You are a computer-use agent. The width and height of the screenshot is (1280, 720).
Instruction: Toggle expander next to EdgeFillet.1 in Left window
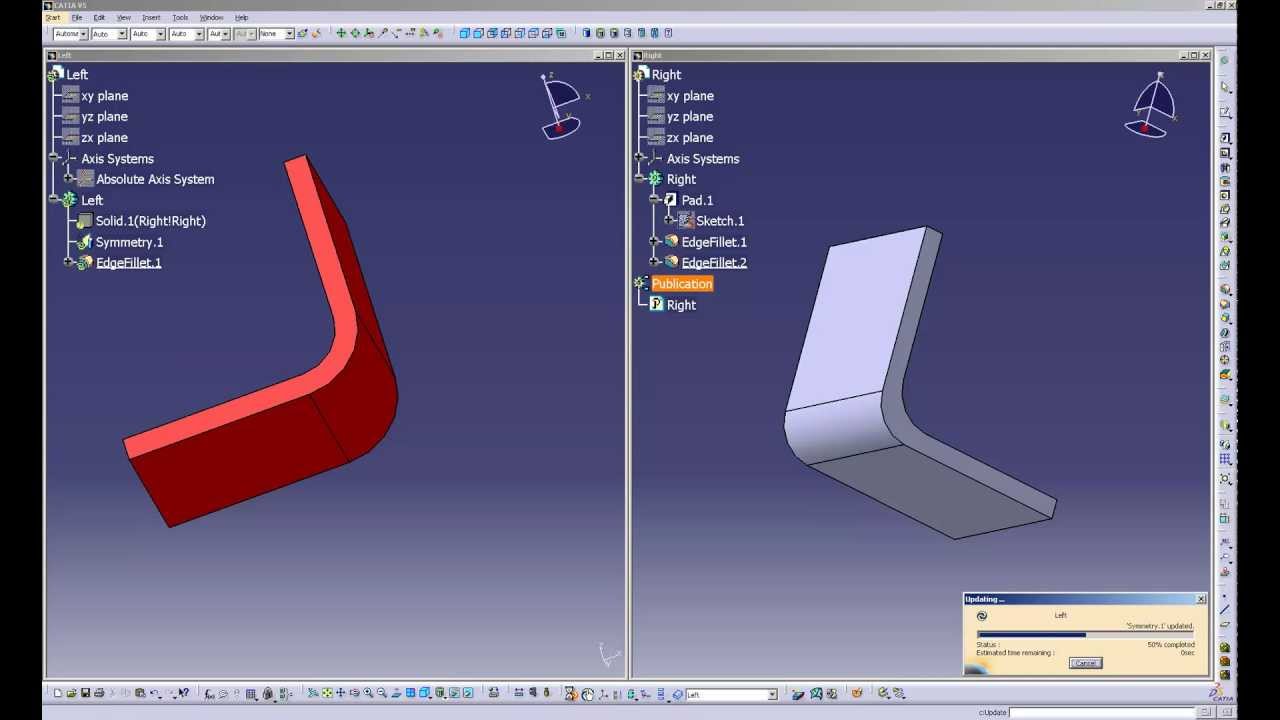[69, 262]
